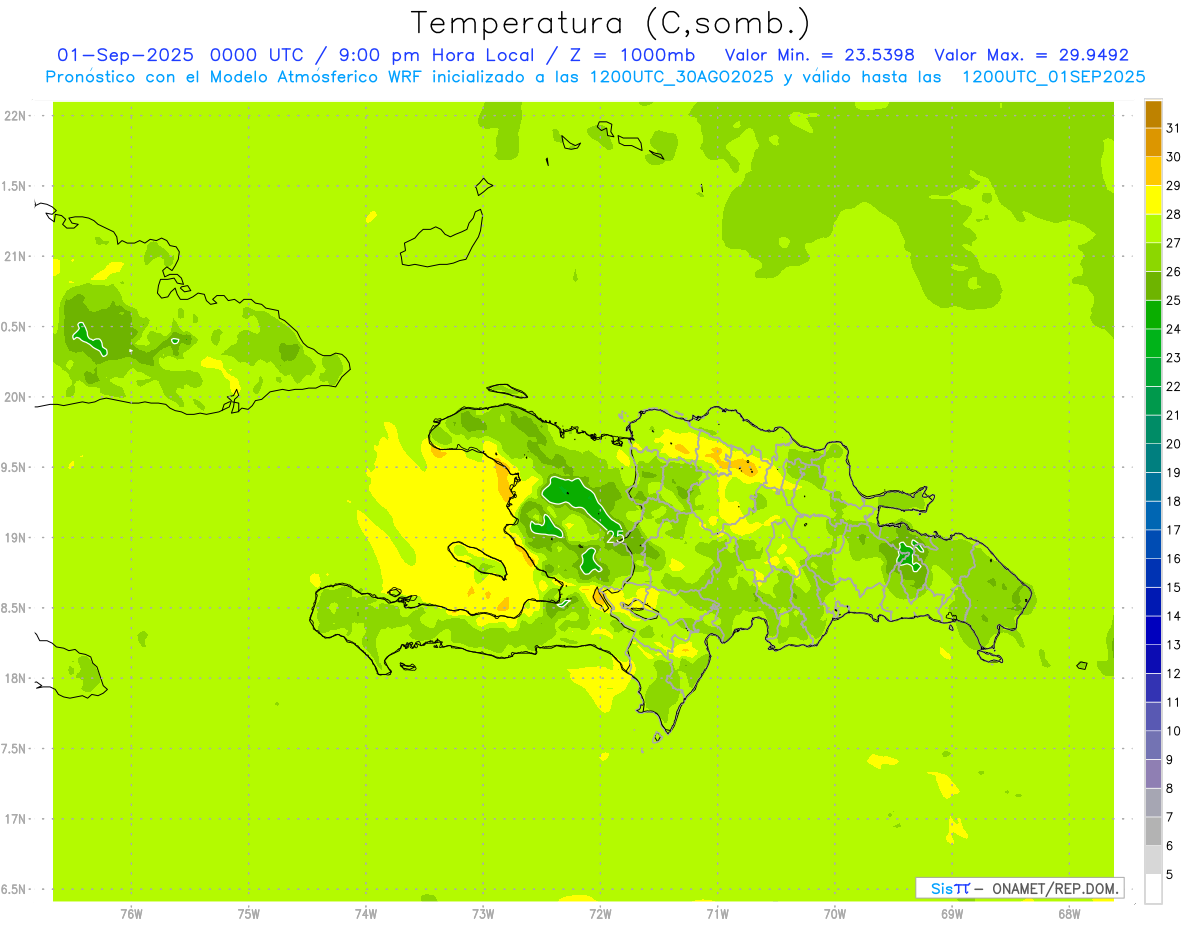1200x927 pixels.
Task: Click the "72W" longitude axis label
Action: [x=600, y=914]
